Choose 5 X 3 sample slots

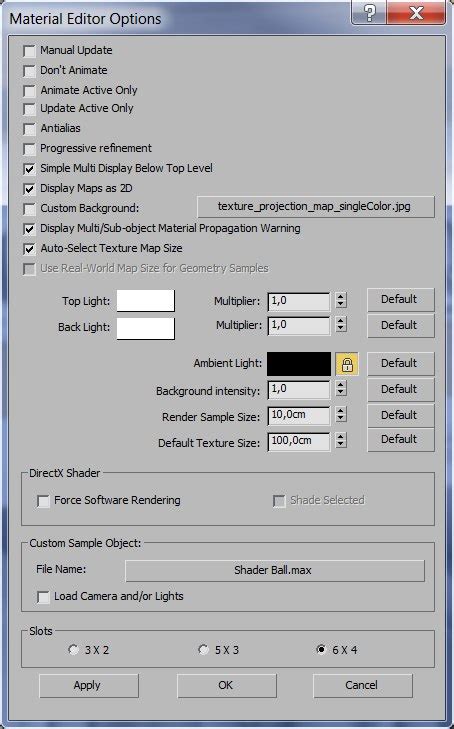(x=203, y=649)
